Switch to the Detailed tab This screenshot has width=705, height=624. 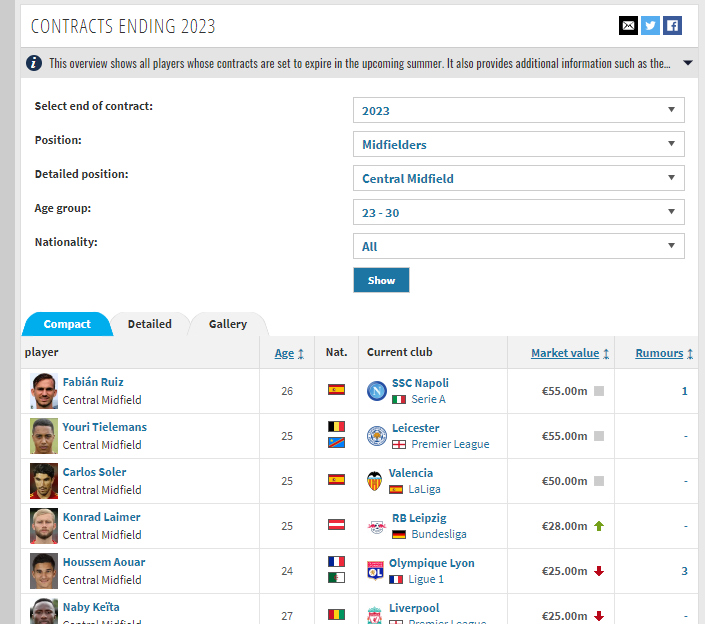(150, 324)
